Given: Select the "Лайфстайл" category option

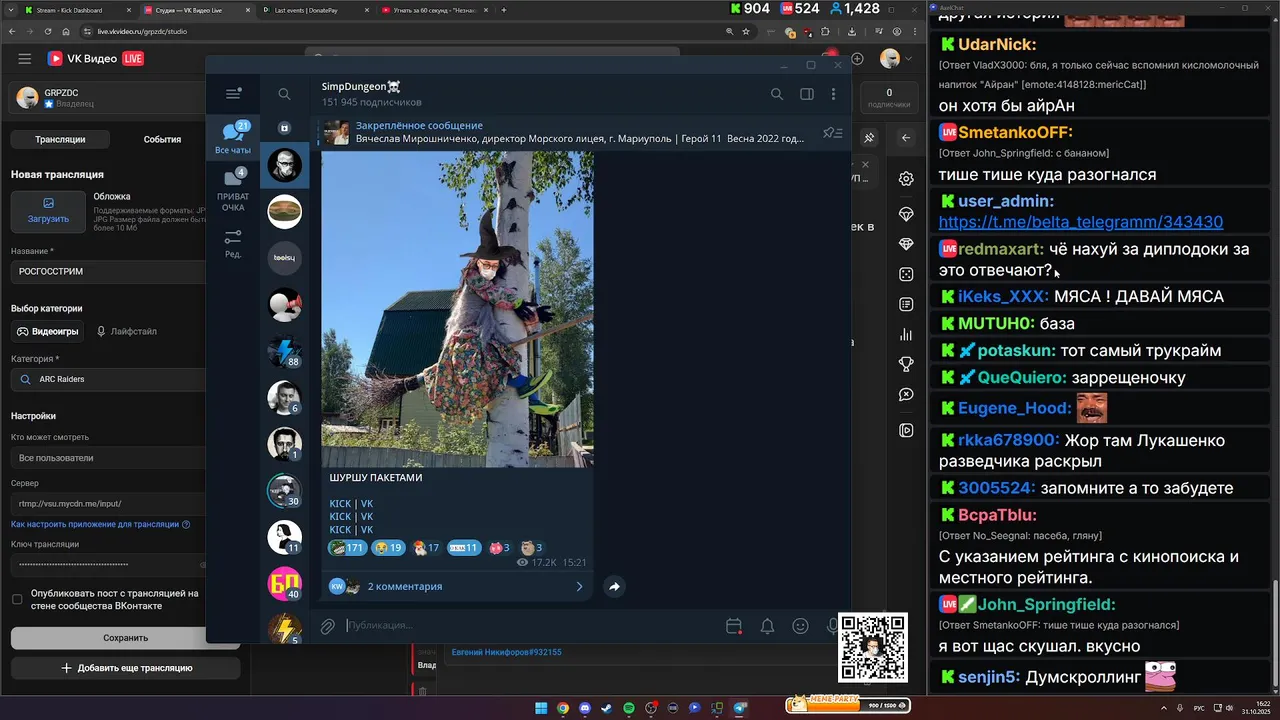Looking at the screenshot, I should click(126, 331).
